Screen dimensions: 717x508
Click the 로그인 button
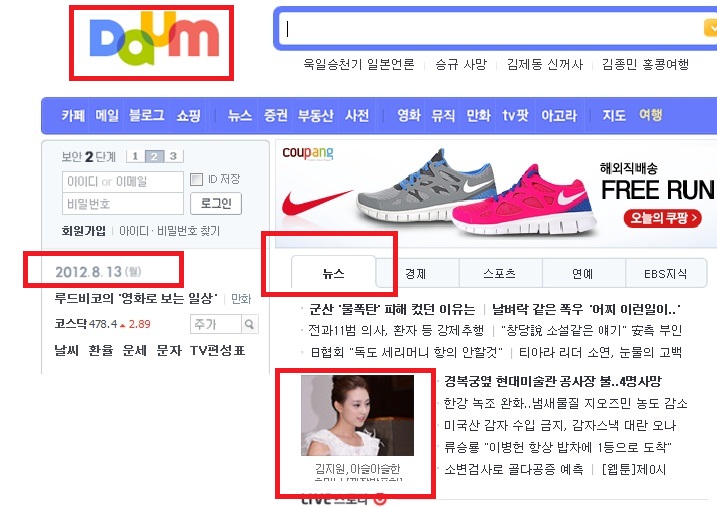[x=216, y=203]
